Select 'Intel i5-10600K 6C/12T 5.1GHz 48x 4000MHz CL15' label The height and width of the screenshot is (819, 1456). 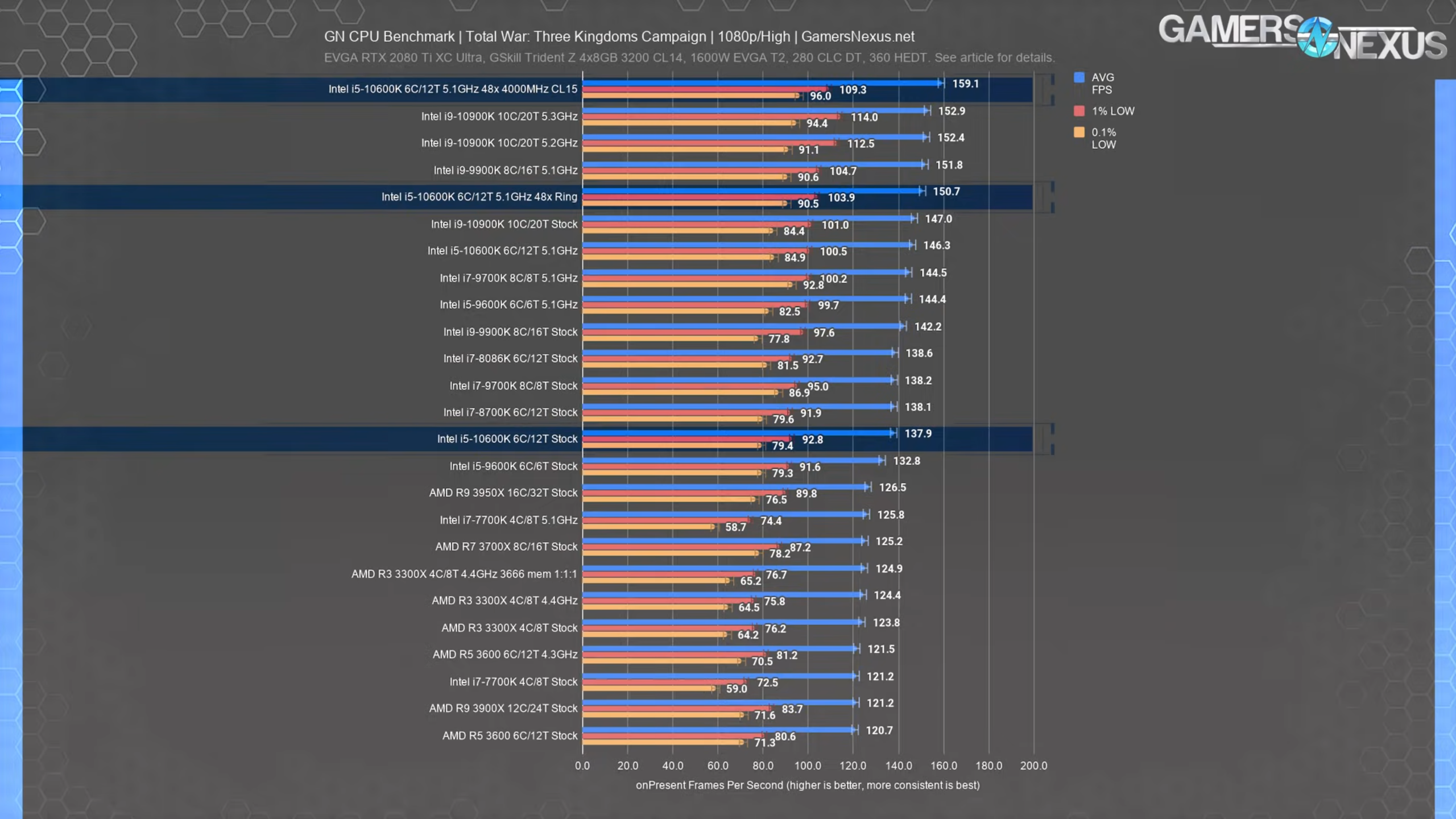tap(453, 89)
